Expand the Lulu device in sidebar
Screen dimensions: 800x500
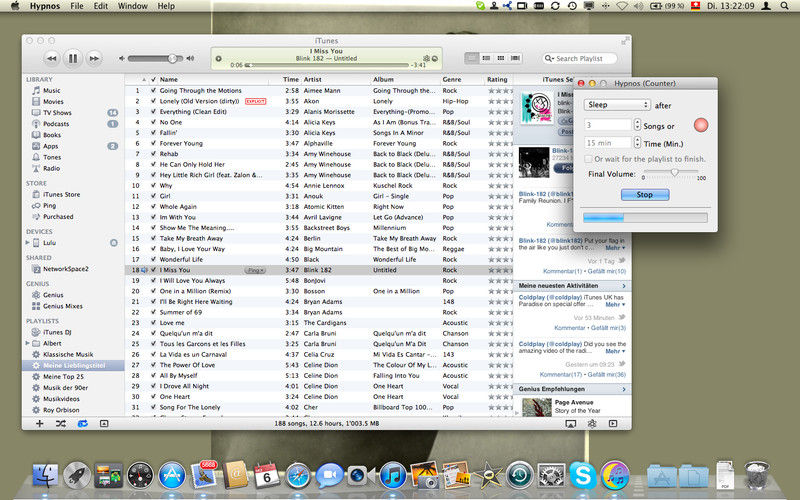tap(28, 243)
